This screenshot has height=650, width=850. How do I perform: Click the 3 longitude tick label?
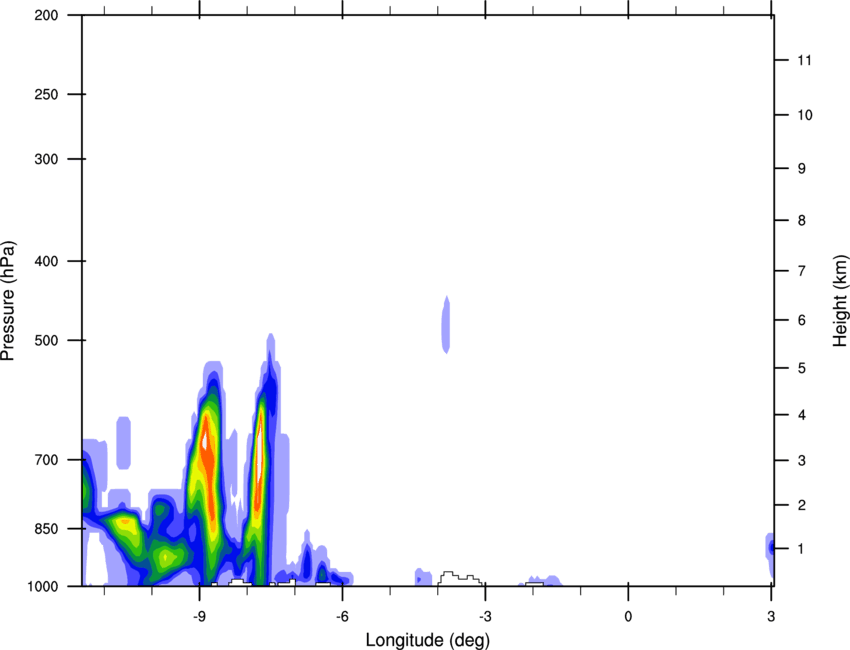(x=771, y=616)
